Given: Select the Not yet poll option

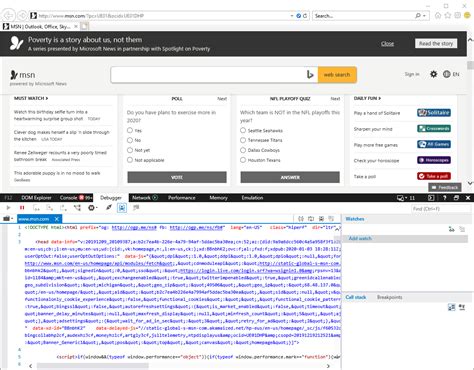Looking at the screenshot, I should [x=130, y=150].
